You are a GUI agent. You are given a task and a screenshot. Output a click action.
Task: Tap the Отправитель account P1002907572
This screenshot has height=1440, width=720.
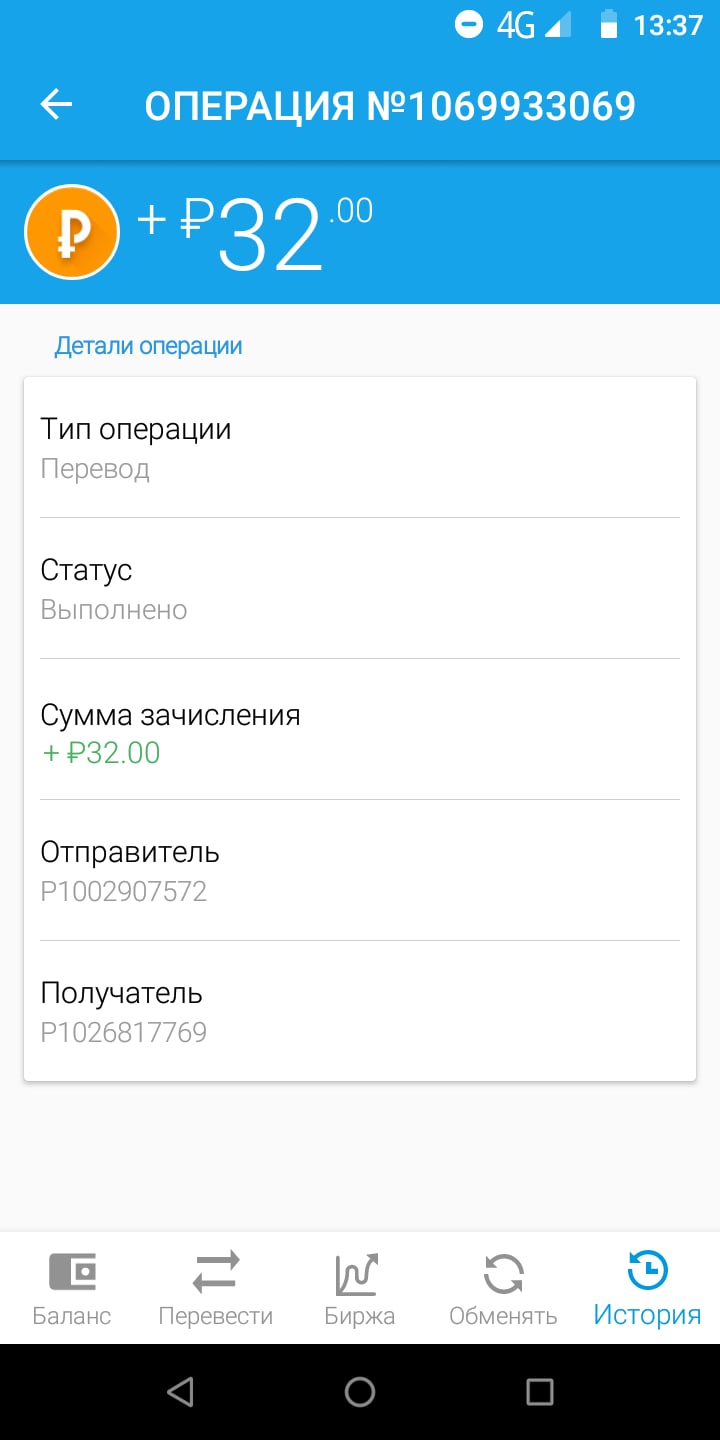(124, 891)
